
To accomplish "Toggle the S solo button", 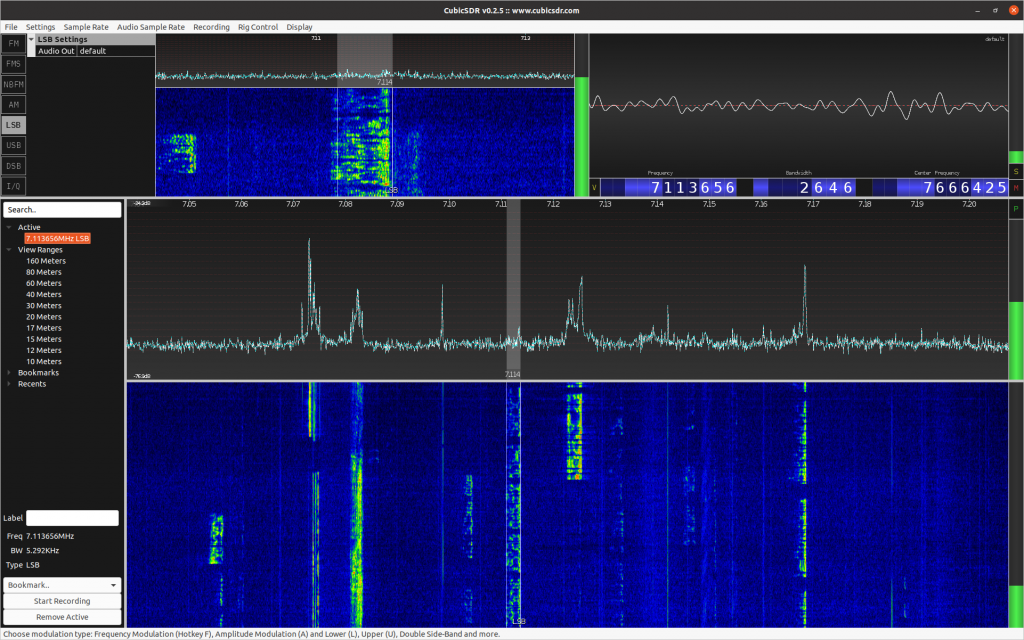I will [x=1016, y=171].
